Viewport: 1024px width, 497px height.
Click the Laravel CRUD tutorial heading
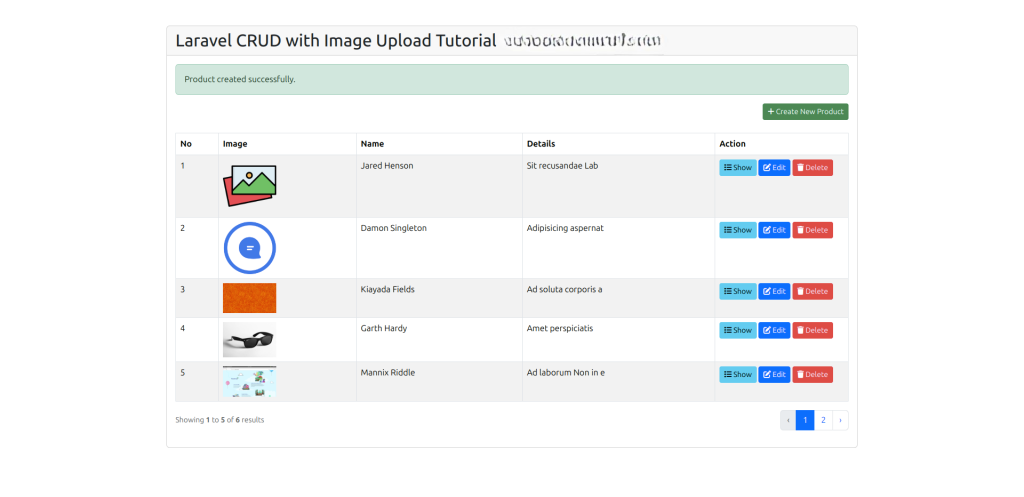click(x=336, y=40)
